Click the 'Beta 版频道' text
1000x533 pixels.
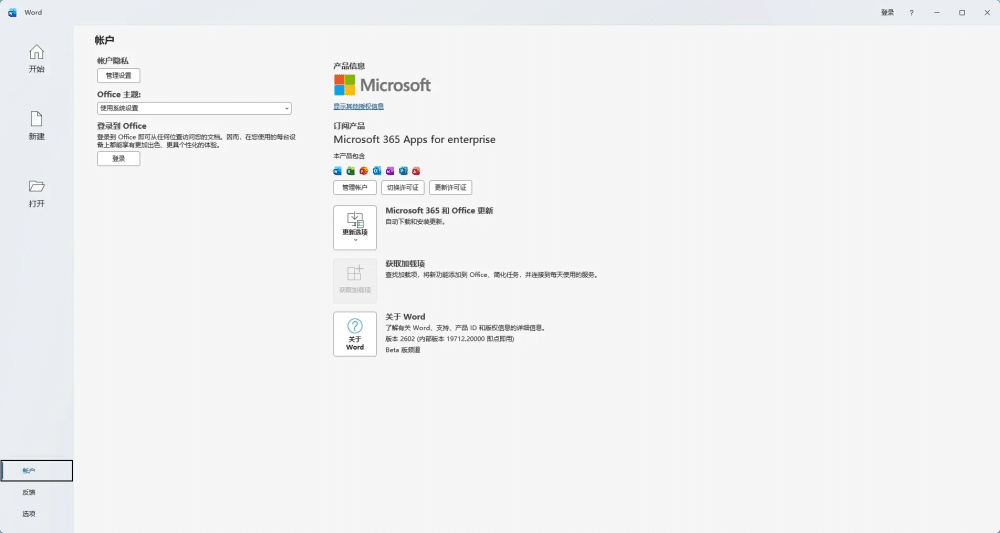(x=403, y=350)
